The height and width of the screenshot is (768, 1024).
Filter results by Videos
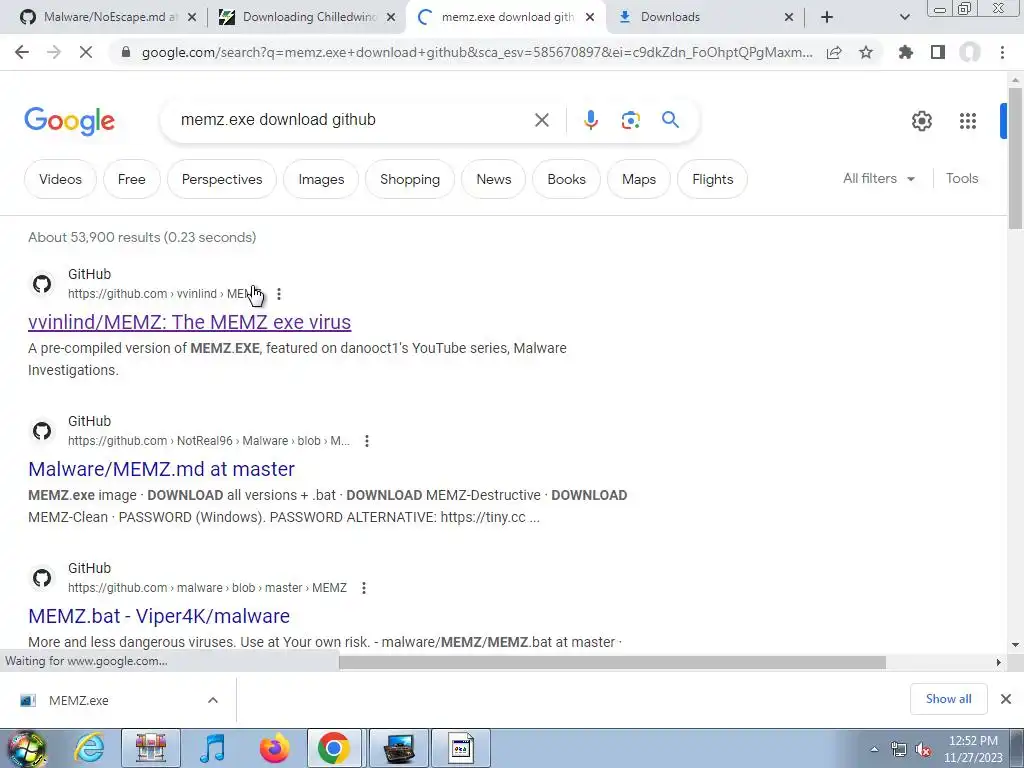60,179
